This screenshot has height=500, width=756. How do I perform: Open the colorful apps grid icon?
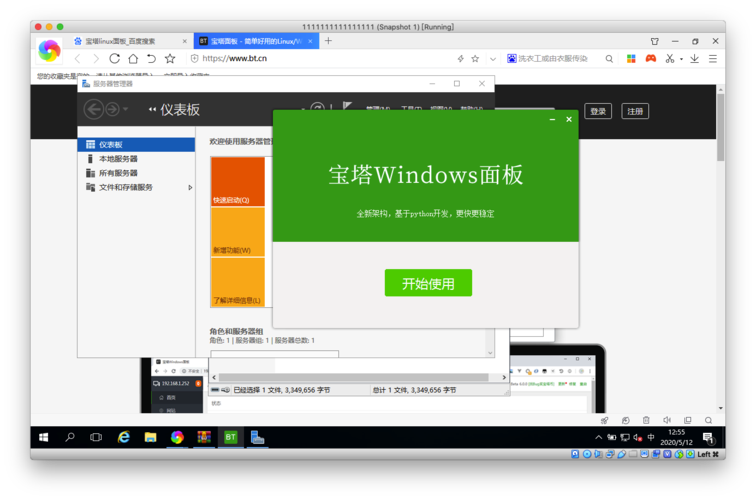click(631, 59)
